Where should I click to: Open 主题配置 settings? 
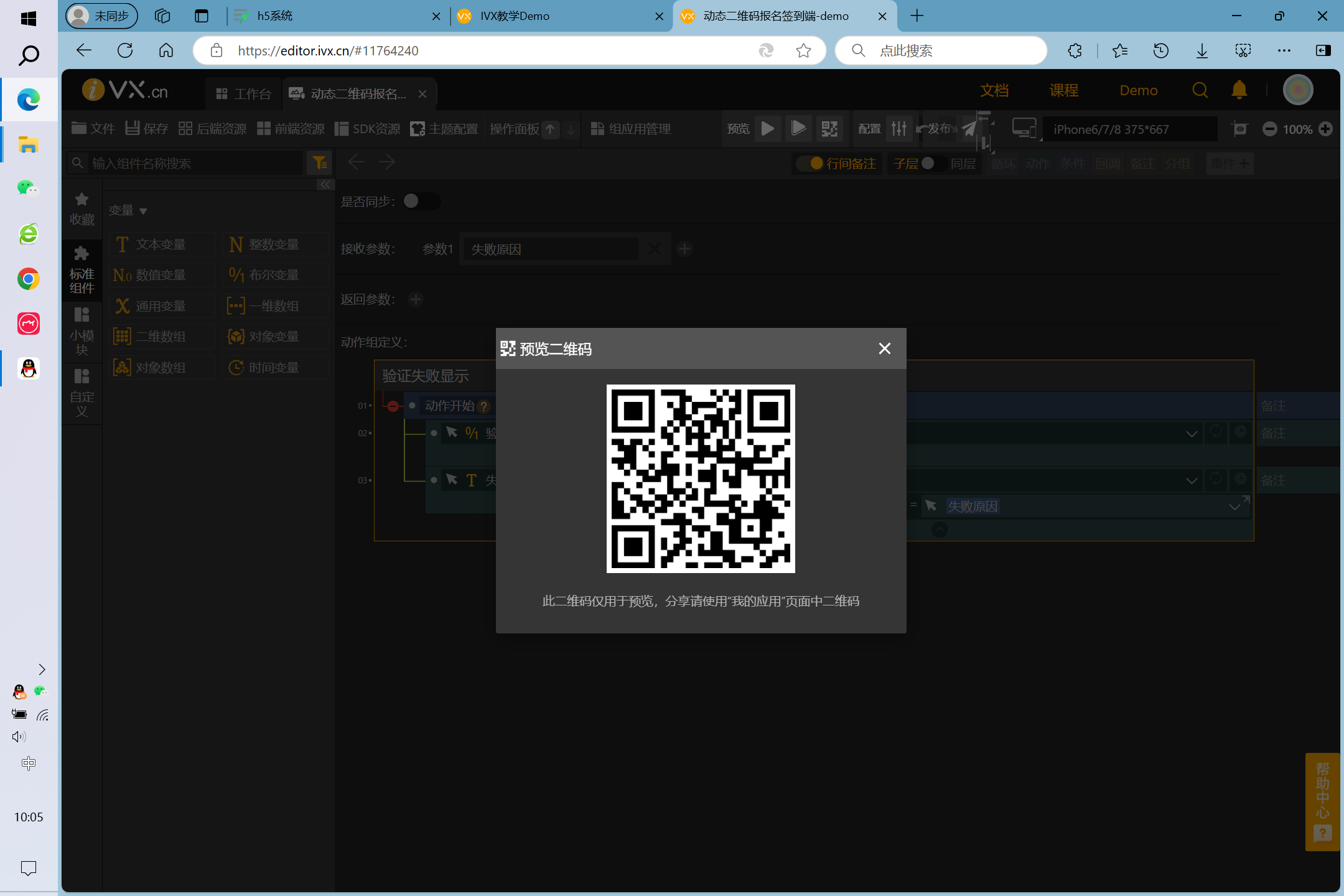coord(444,129)
